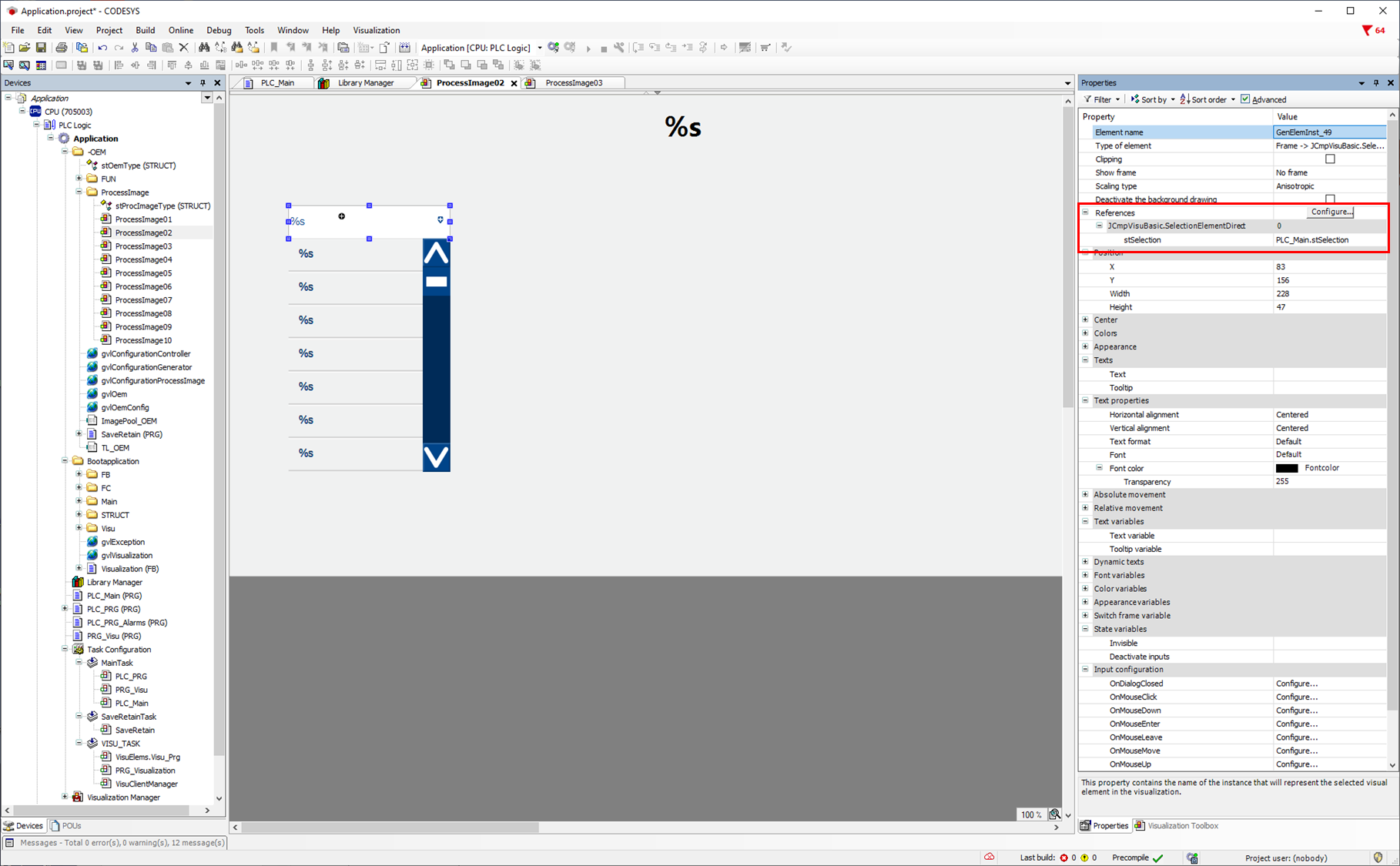Click the Undo toolbar icon
The image size is (1400, 866).
pyautogui.click(x=102, y=48)
